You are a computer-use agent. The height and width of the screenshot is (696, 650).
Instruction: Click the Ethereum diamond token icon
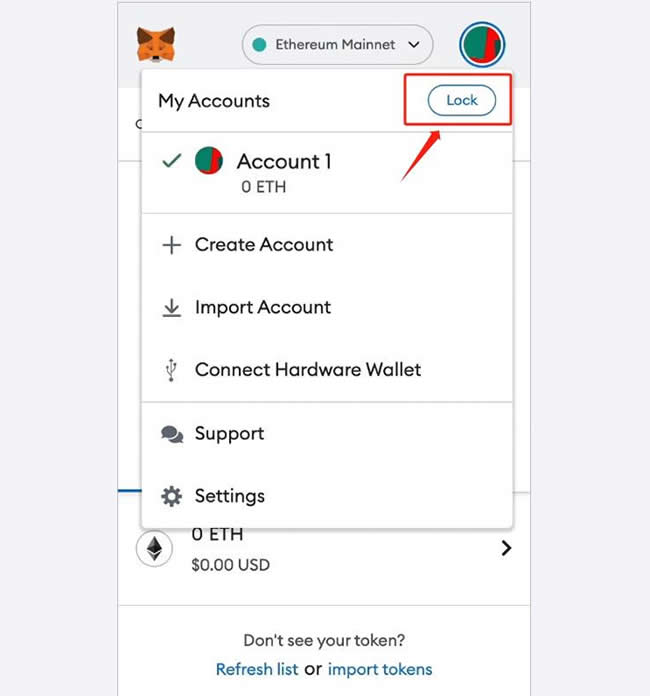(154, 549)
